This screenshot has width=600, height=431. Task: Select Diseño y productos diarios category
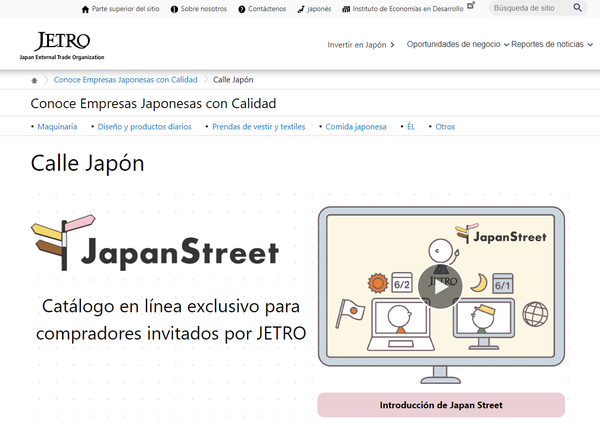[144, 127]
